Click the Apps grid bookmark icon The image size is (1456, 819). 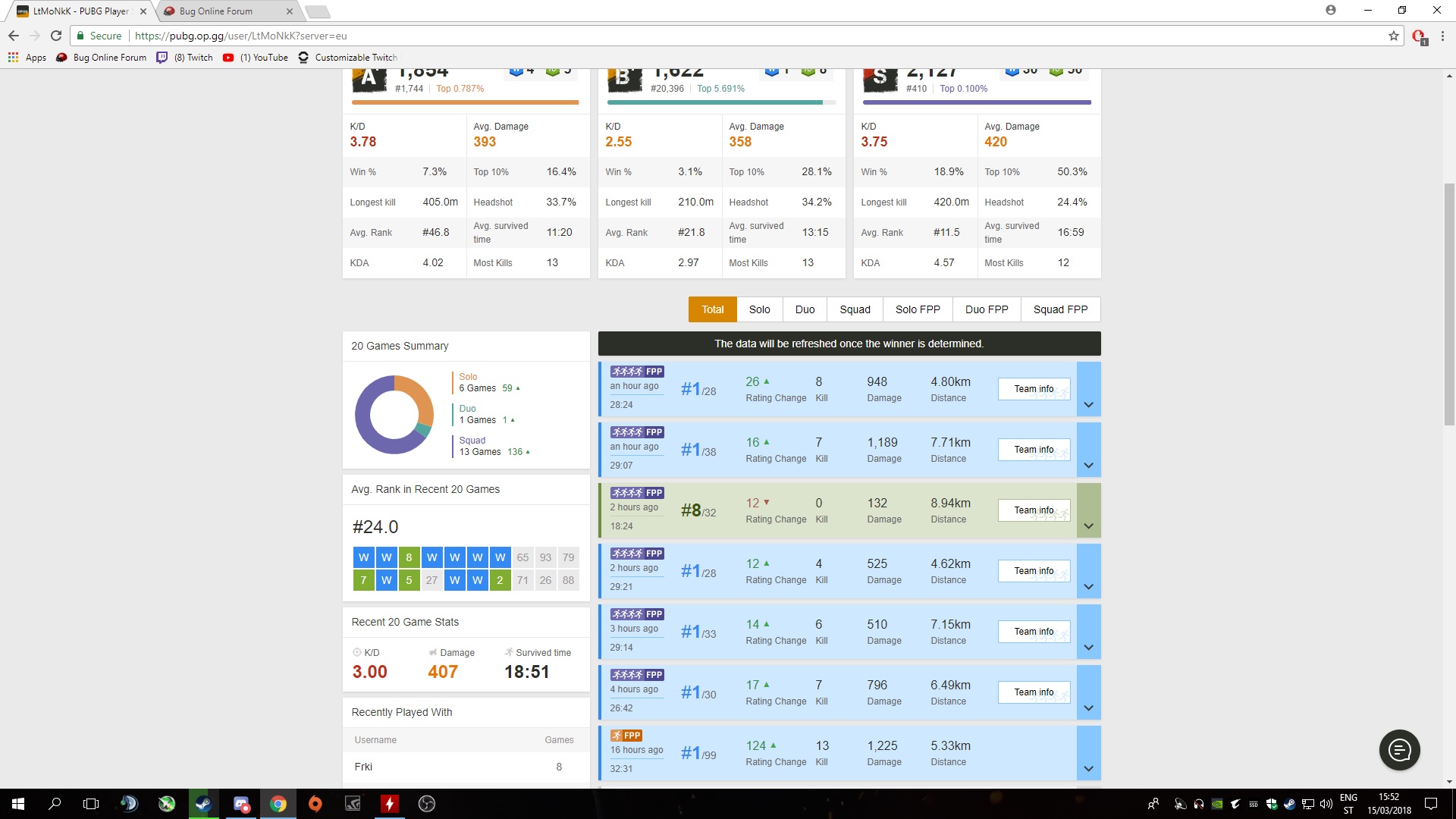[13, 58]
